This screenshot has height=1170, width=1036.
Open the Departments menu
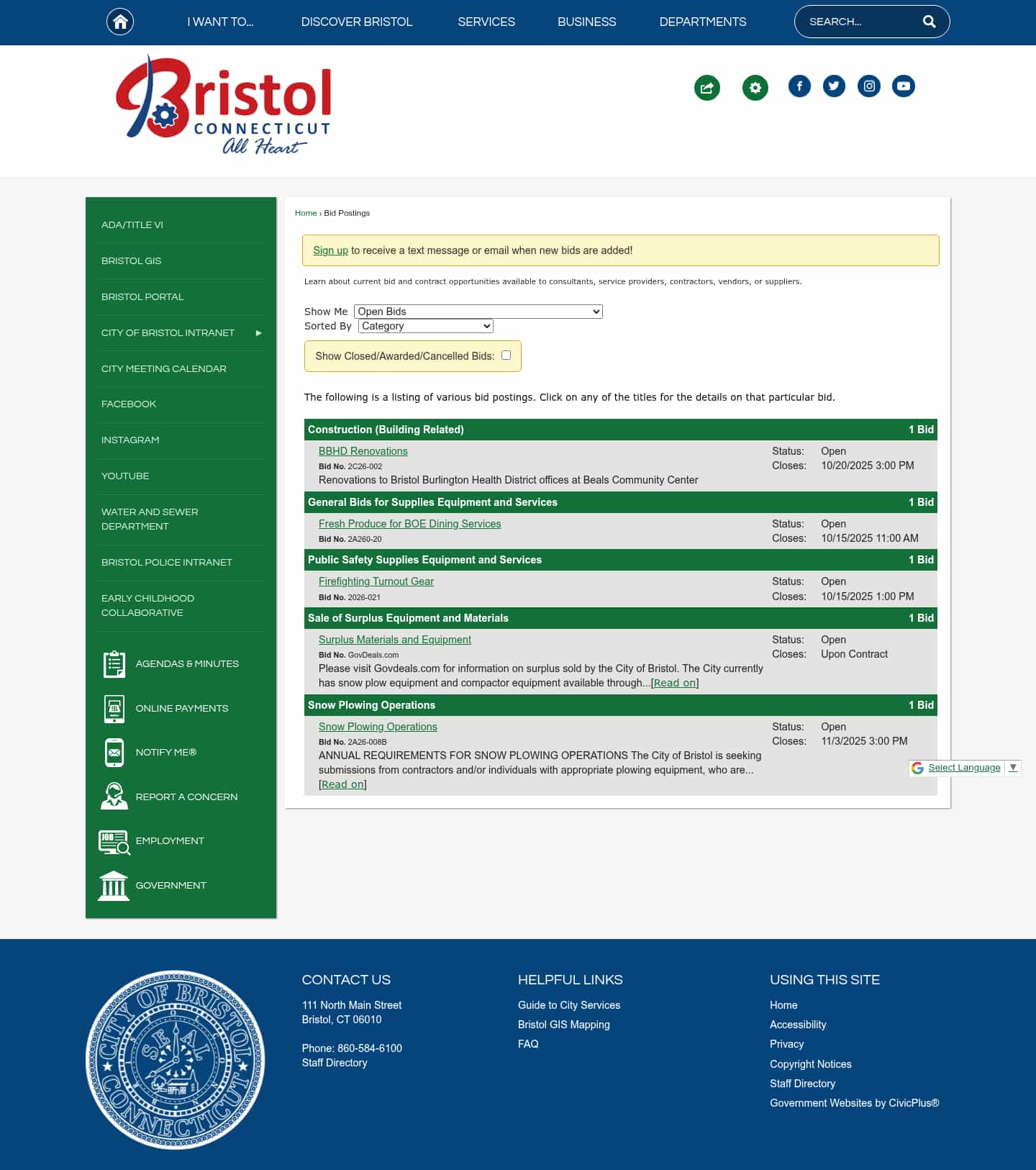[x=703, y=22]
